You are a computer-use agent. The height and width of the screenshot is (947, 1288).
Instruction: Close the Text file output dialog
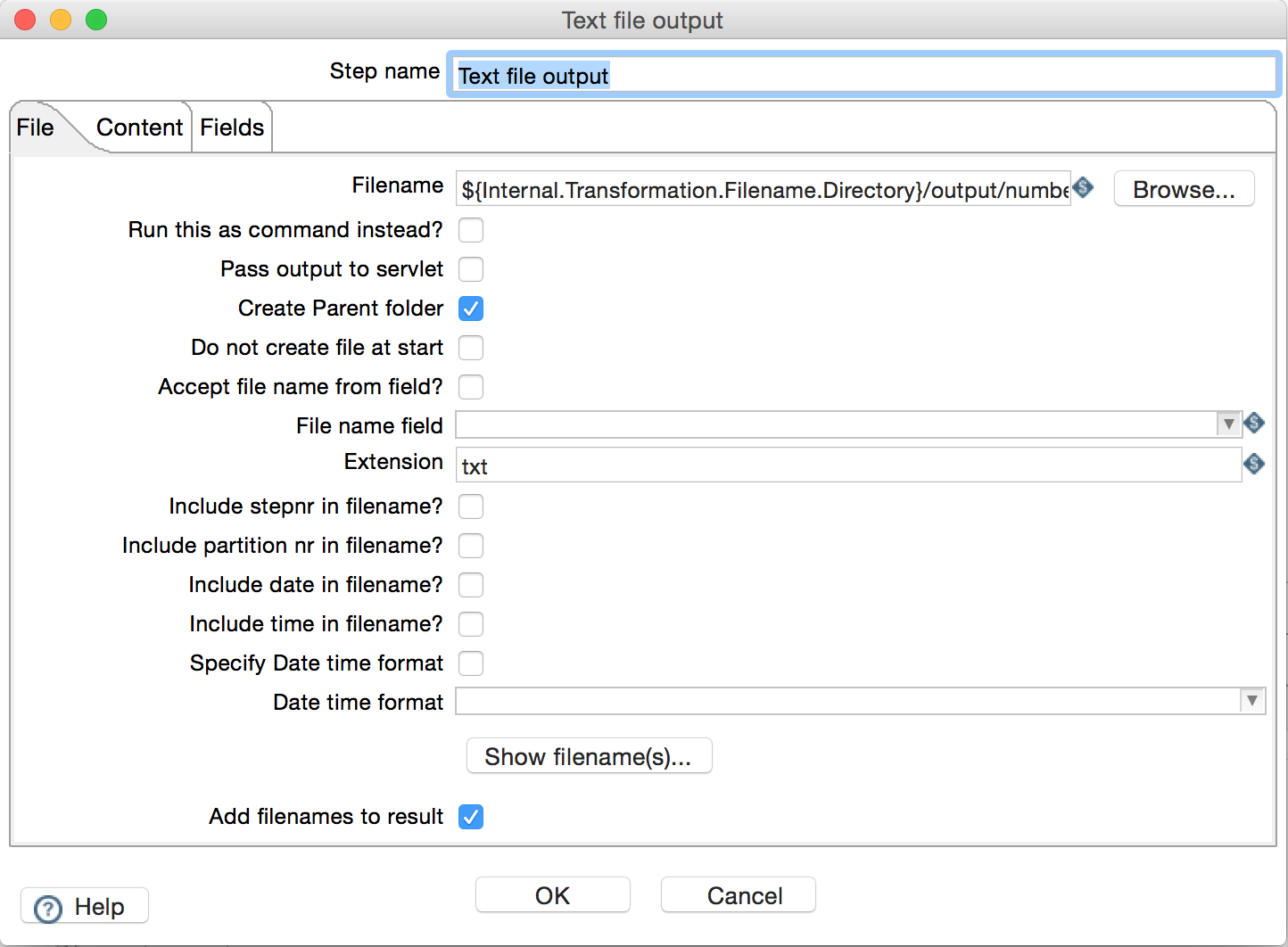tap(25, 20)
